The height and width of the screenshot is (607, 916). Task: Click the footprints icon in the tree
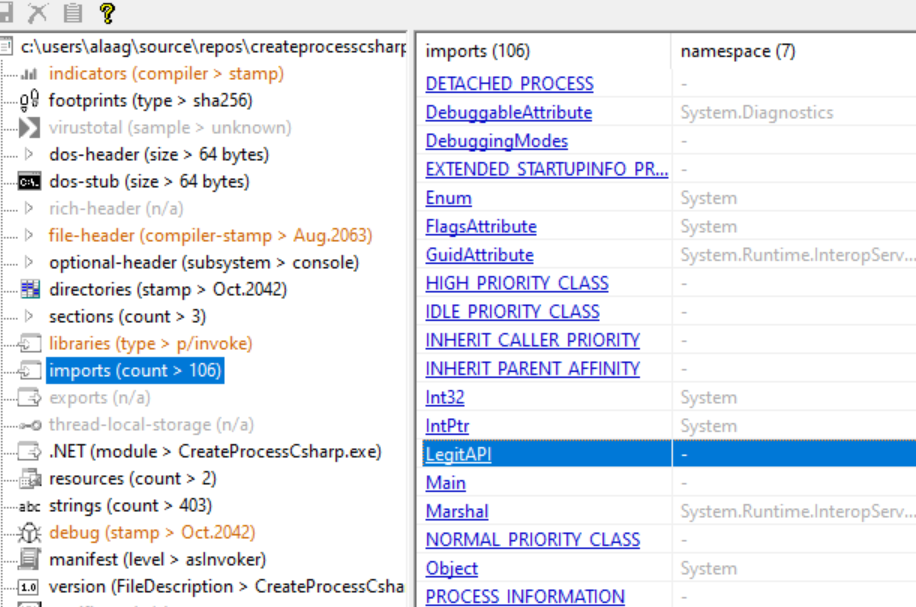29,101
